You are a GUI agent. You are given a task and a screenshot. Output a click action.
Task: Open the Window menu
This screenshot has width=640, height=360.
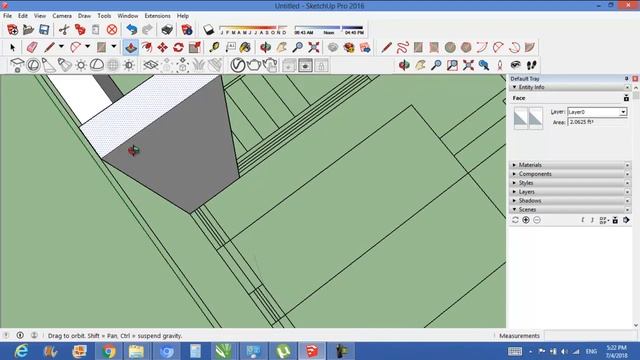coord(128,16)
